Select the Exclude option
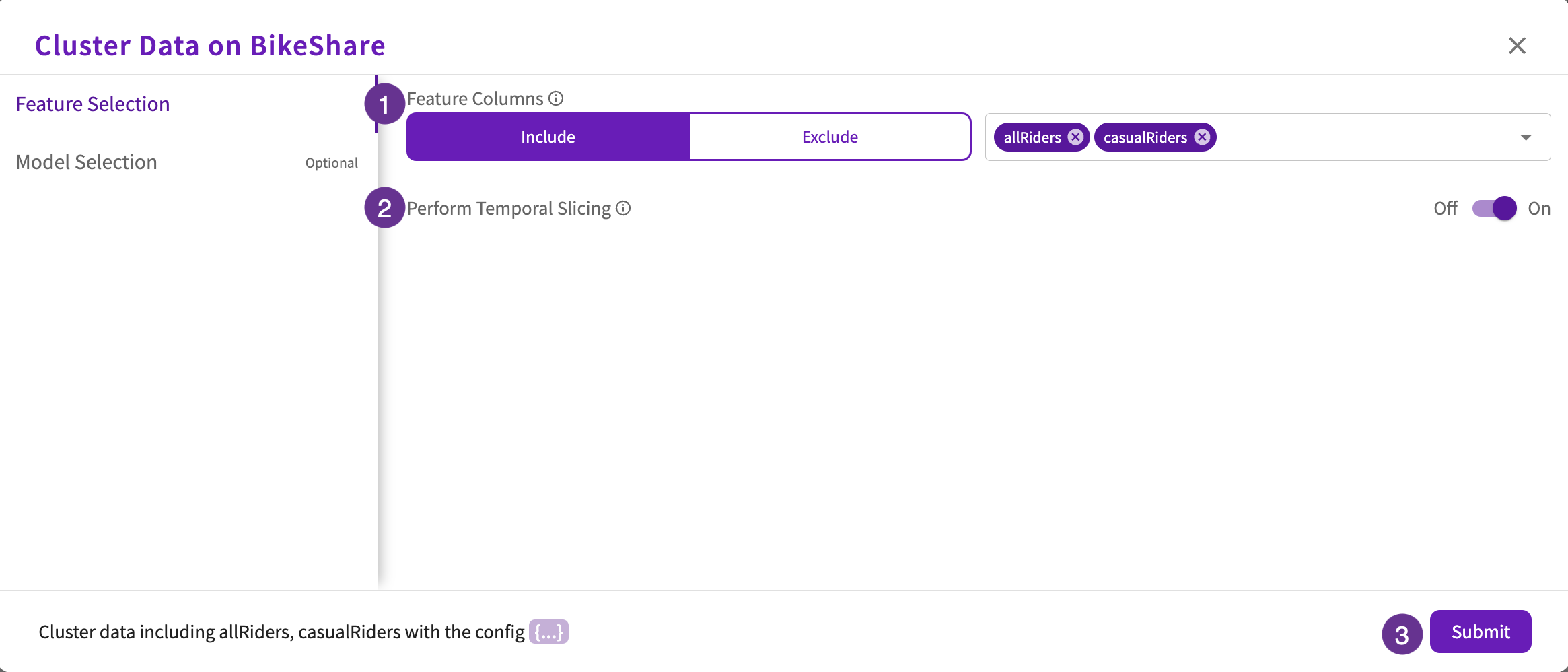 830,137
